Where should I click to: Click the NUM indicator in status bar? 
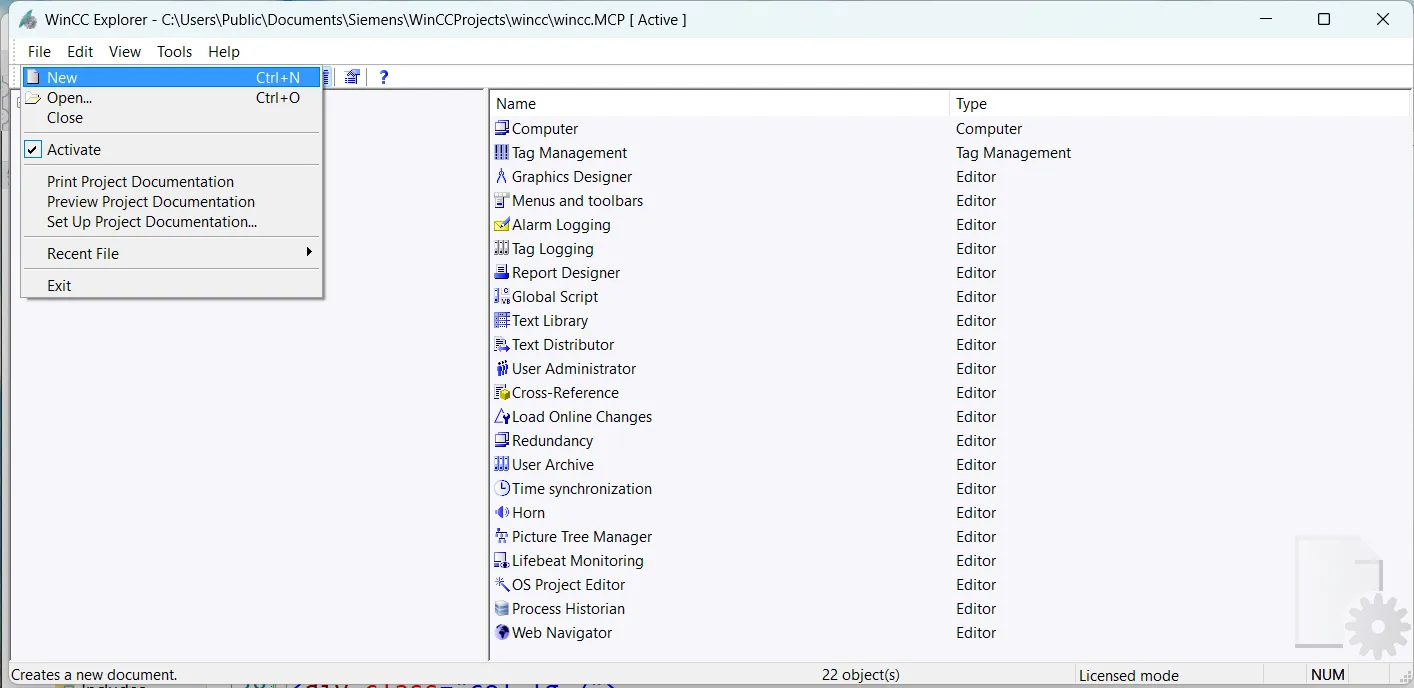click(1328, 675)
